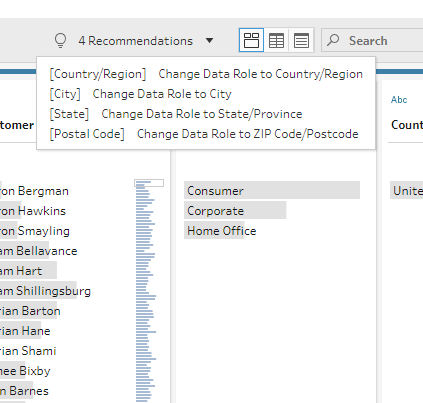Viewport: 423px width, 403px height.
Task: Switch to profile pane view icon
Action: (251, 40)
